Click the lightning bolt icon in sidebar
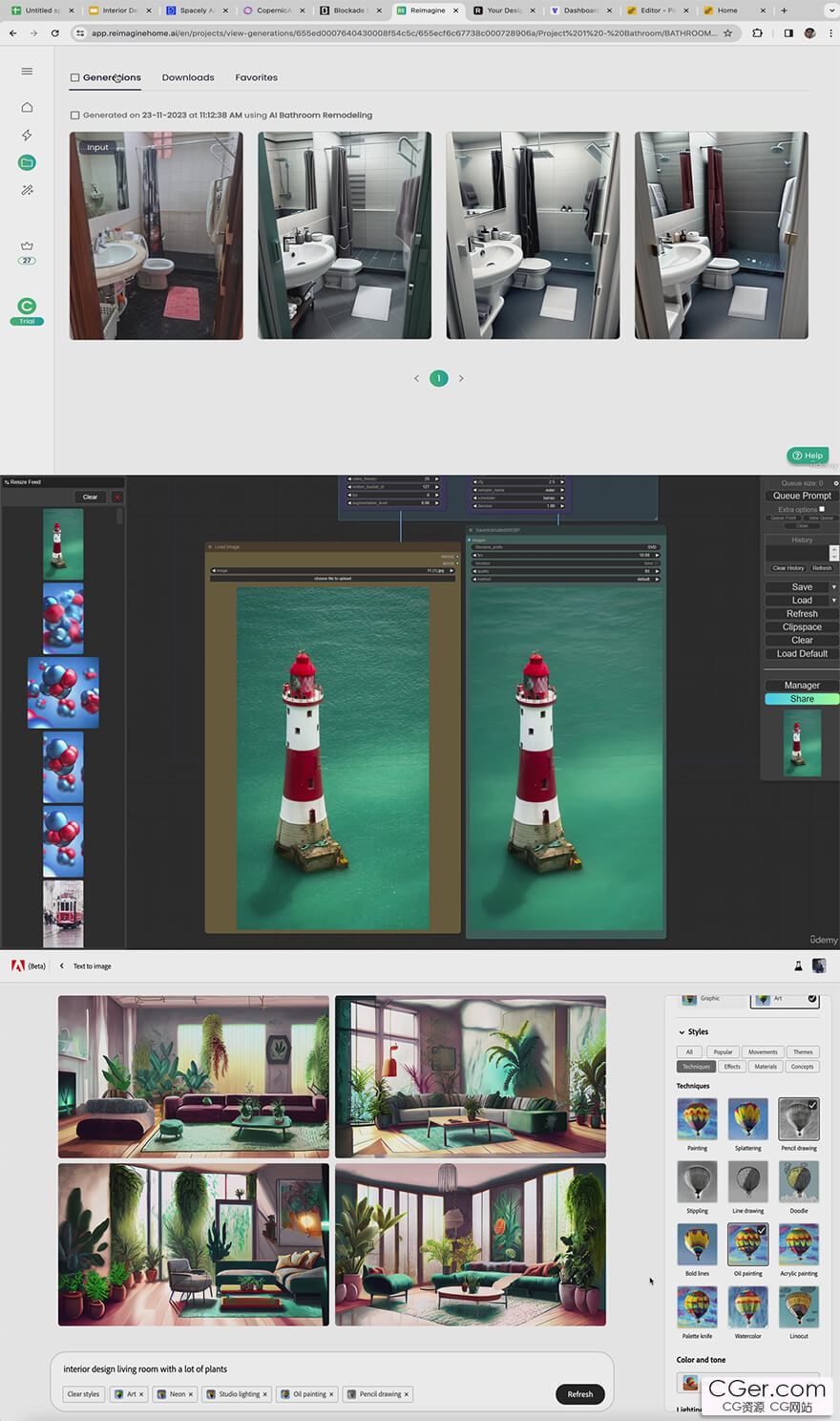This screenshot has width=840, height=1421. 27,135
